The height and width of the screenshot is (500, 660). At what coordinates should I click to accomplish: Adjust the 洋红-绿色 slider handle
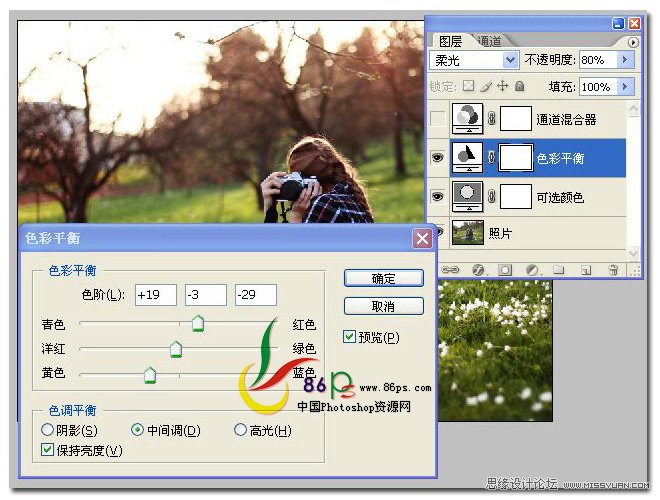(x=176, y=349)
